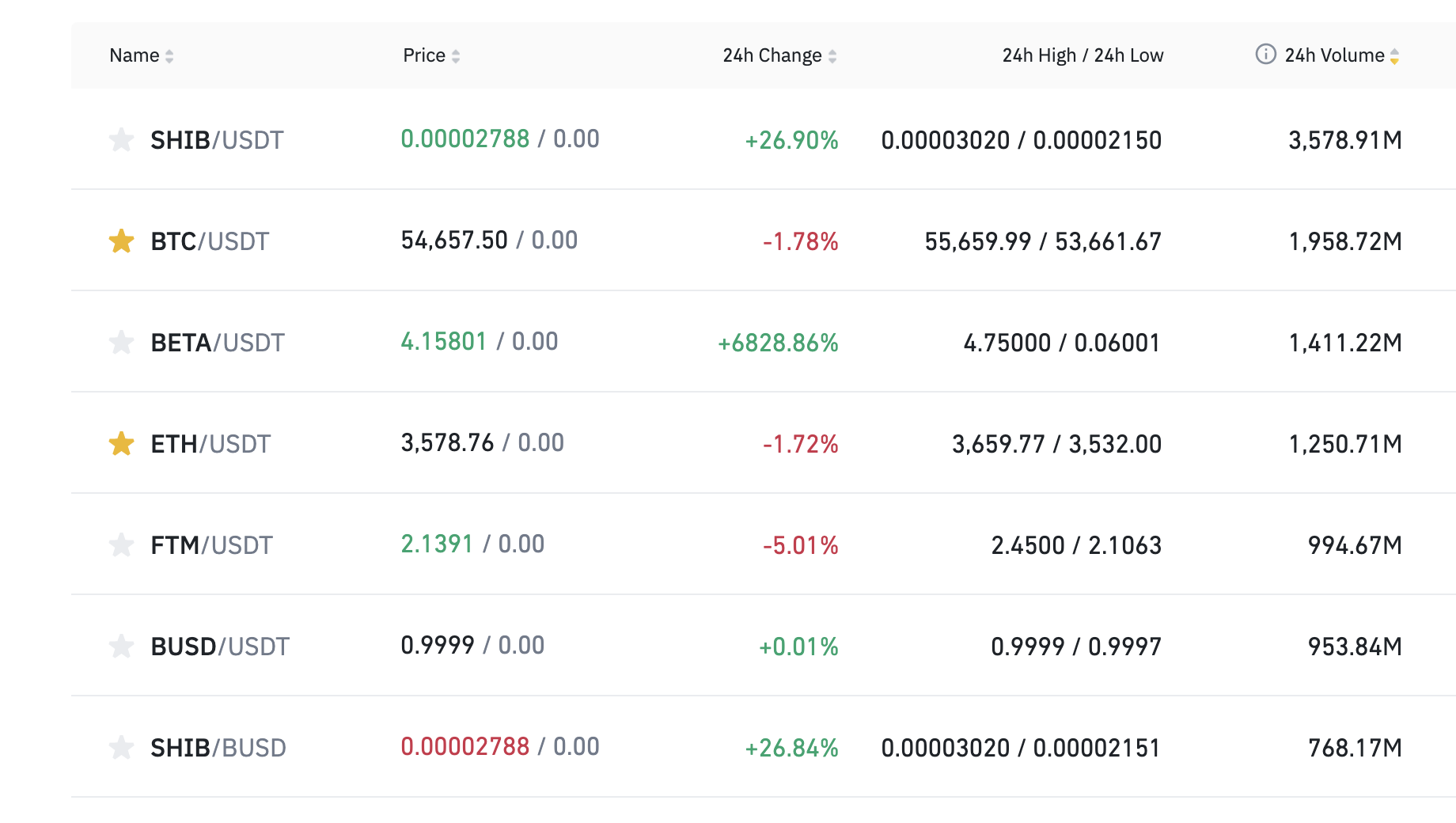
Task: Favorite the BUSD/USDT pair star
Action: click(121, 647)
